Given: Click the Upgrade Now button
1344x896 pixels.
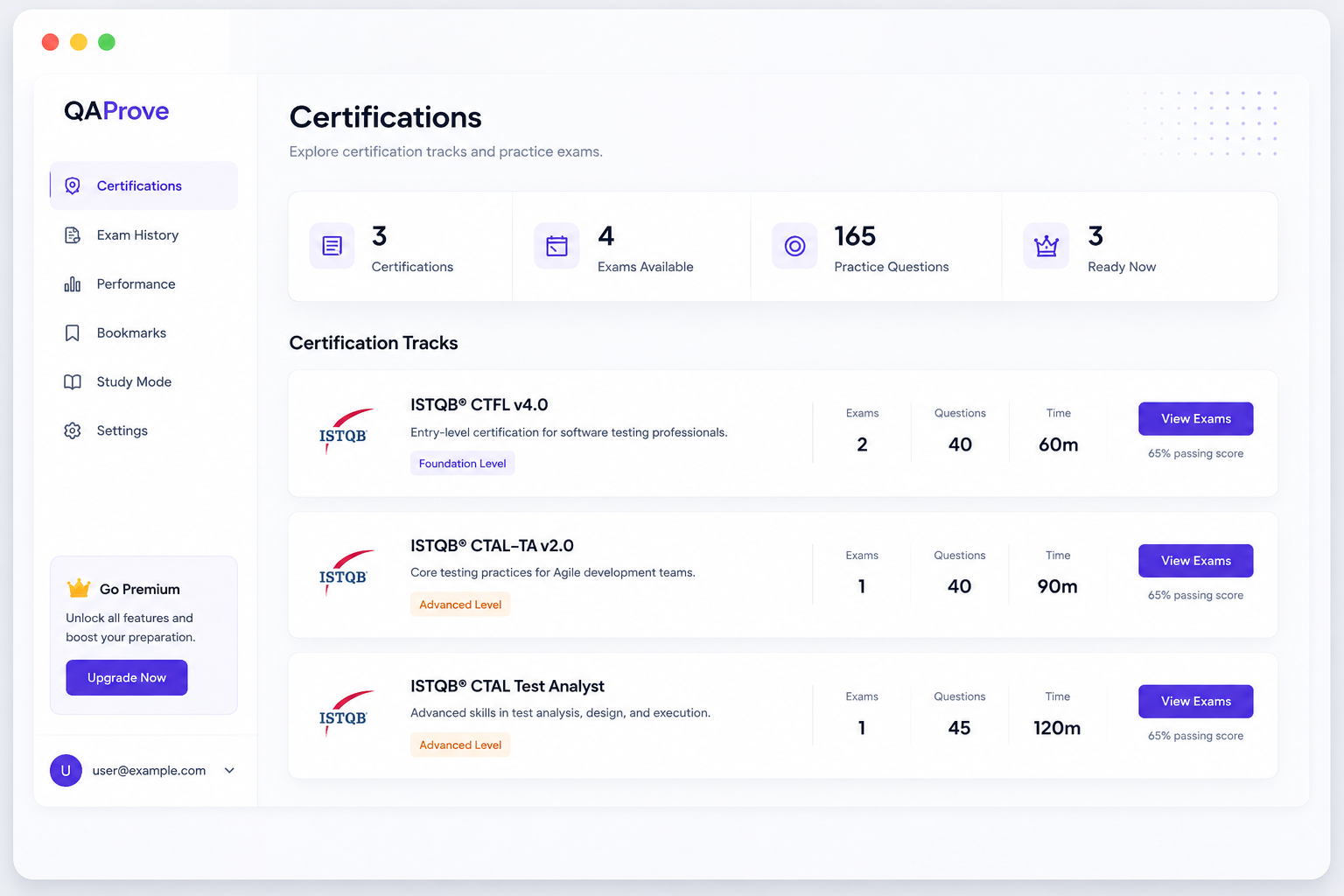Looking at the screenshot, I should pos(127,678).
